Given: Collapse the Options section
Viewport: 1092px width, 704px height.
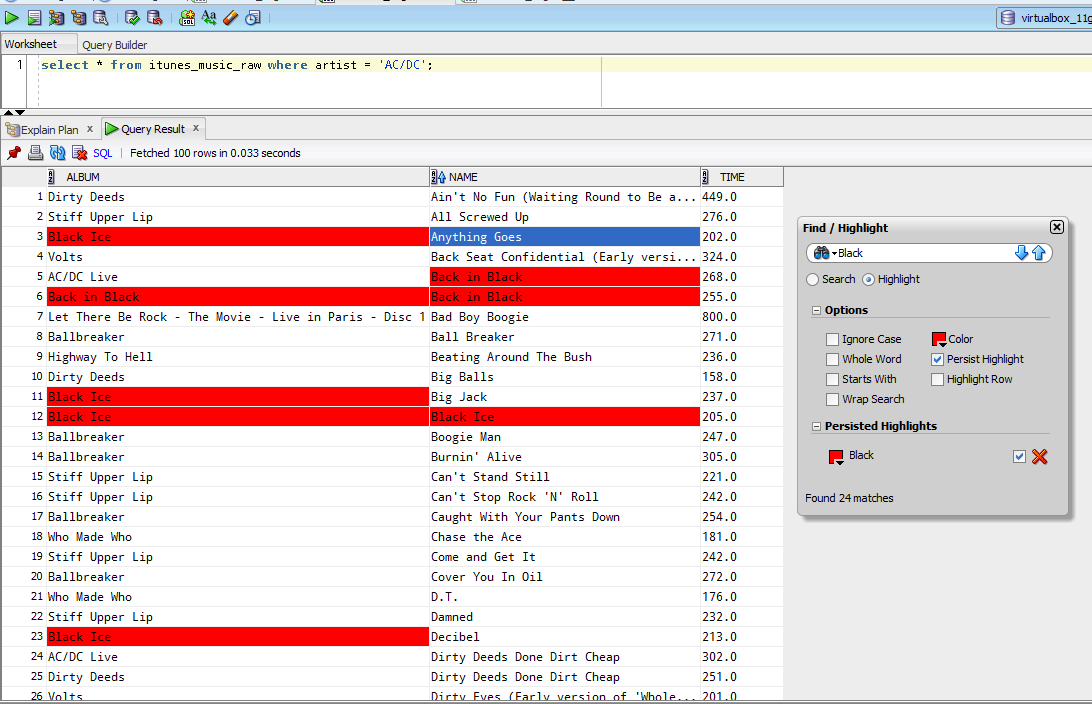Looking at the screenshot, I should click(816, 310).
